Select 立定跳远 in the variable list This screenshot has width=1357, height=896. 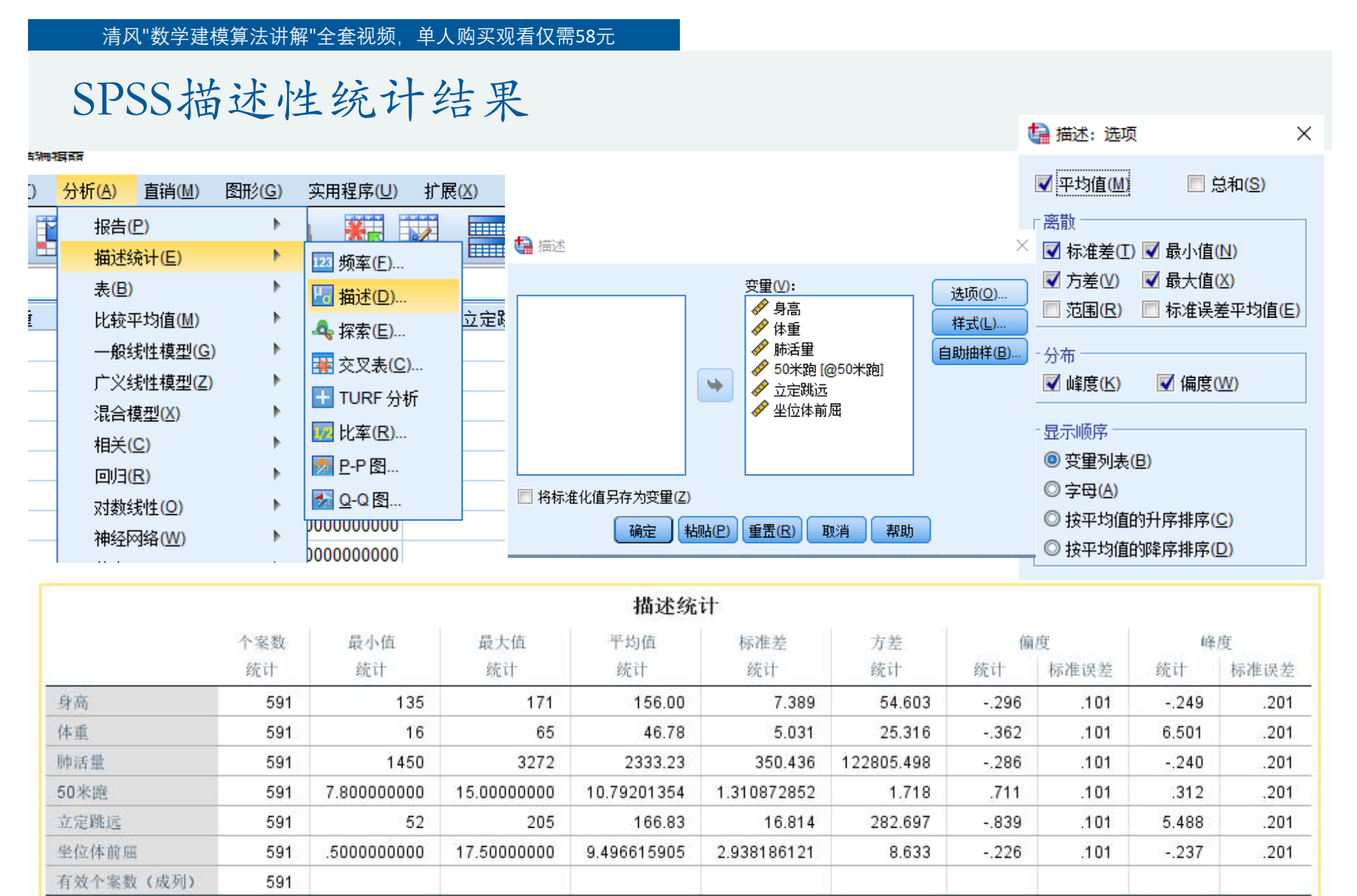point(799,390)
